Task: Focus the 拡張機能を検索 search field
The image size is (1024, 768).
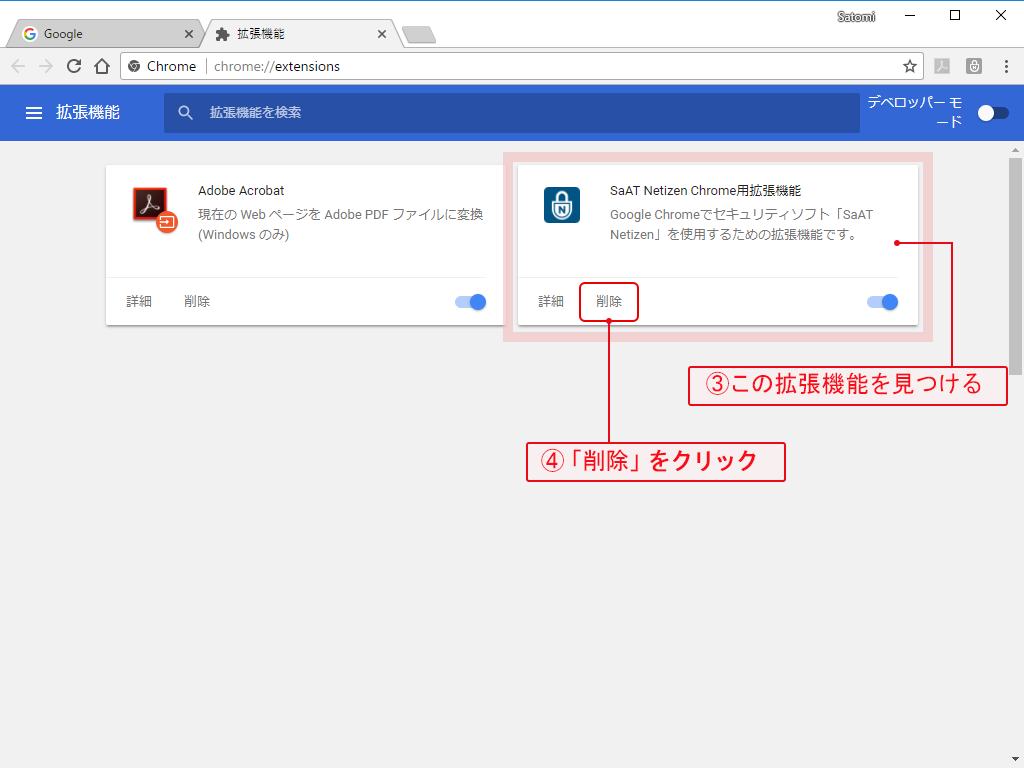Action: [511, 113]
